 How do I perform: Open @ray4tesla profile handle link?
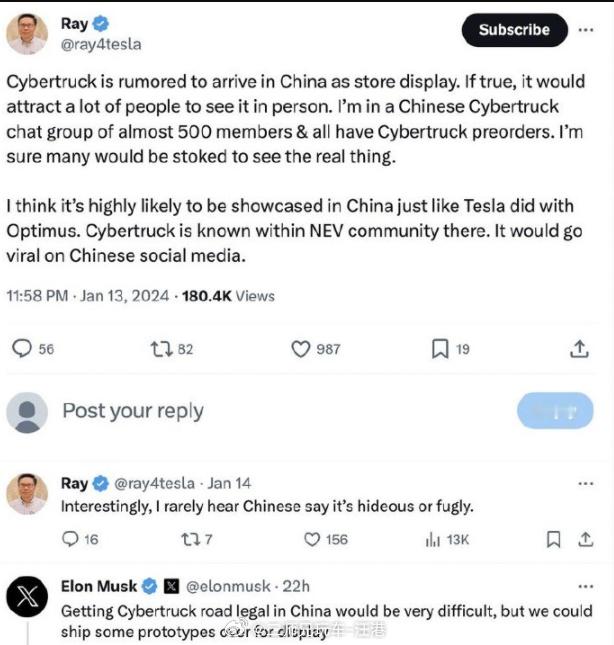(101, 44)
